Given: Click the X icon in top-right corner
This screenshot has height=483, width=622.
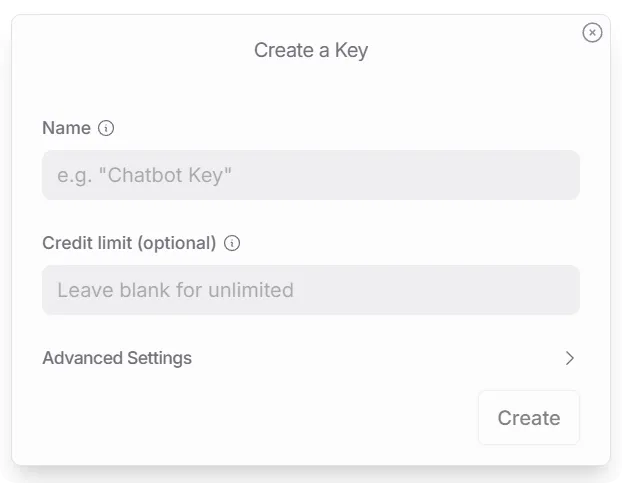Looking at the screenshot, I should tap(592, 33).
